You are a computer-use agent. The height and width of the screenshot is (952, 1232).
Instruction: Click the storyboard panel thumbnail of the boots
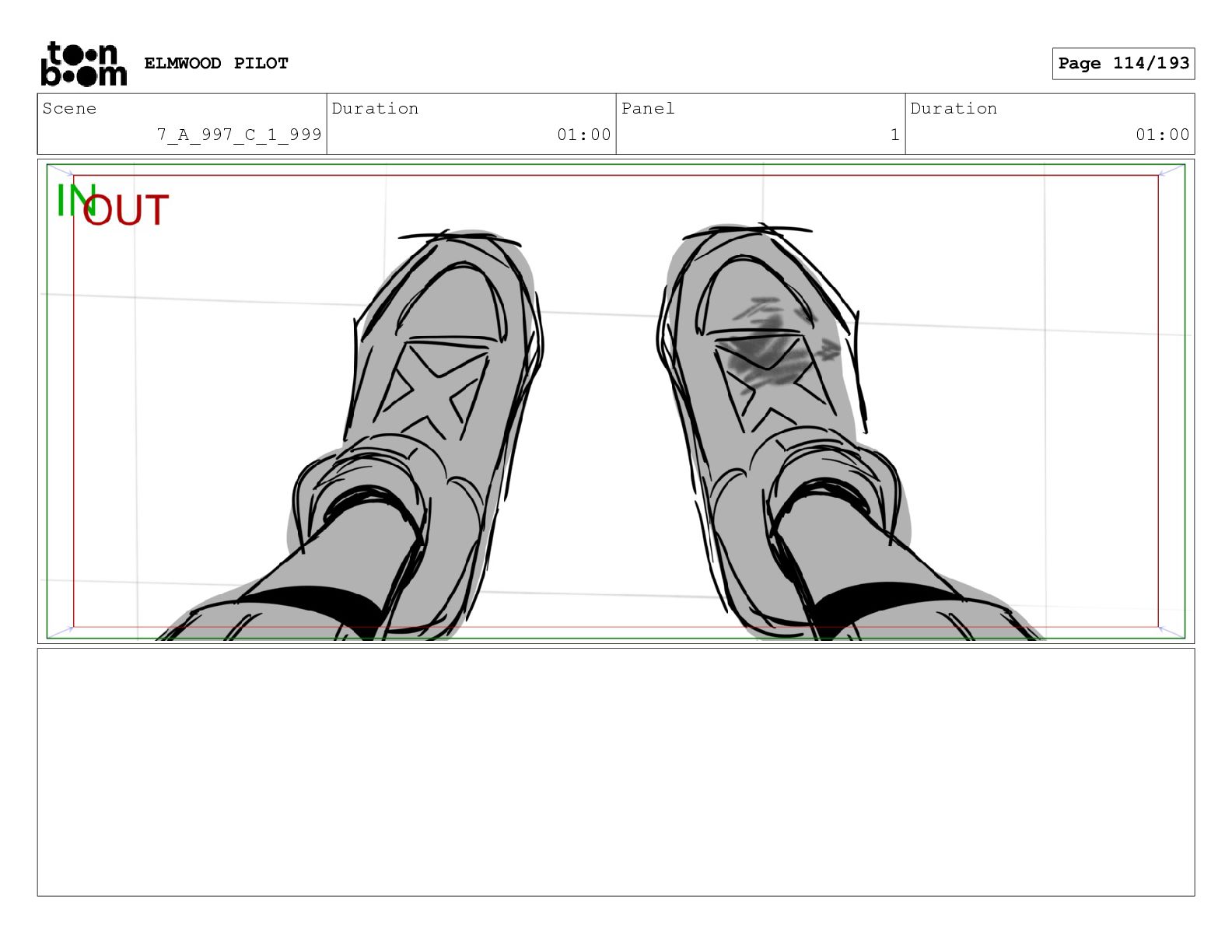click(x=616, y=401)
